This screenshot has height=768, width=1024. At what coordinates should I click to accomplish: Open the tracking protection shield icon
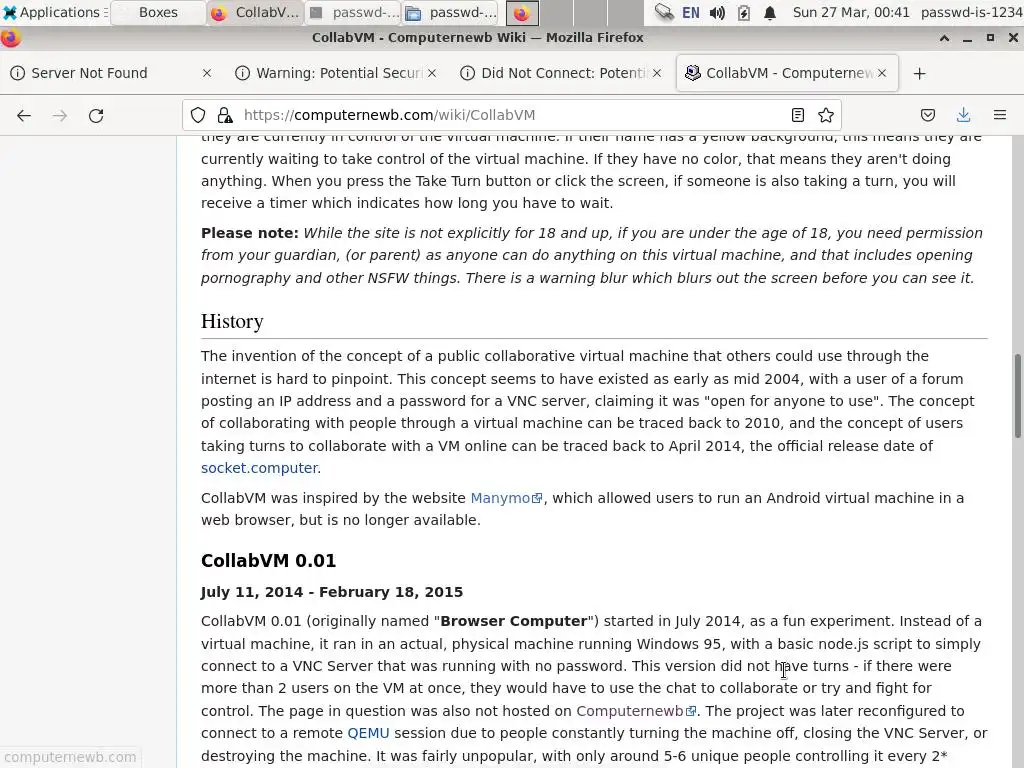coord(198,116)
